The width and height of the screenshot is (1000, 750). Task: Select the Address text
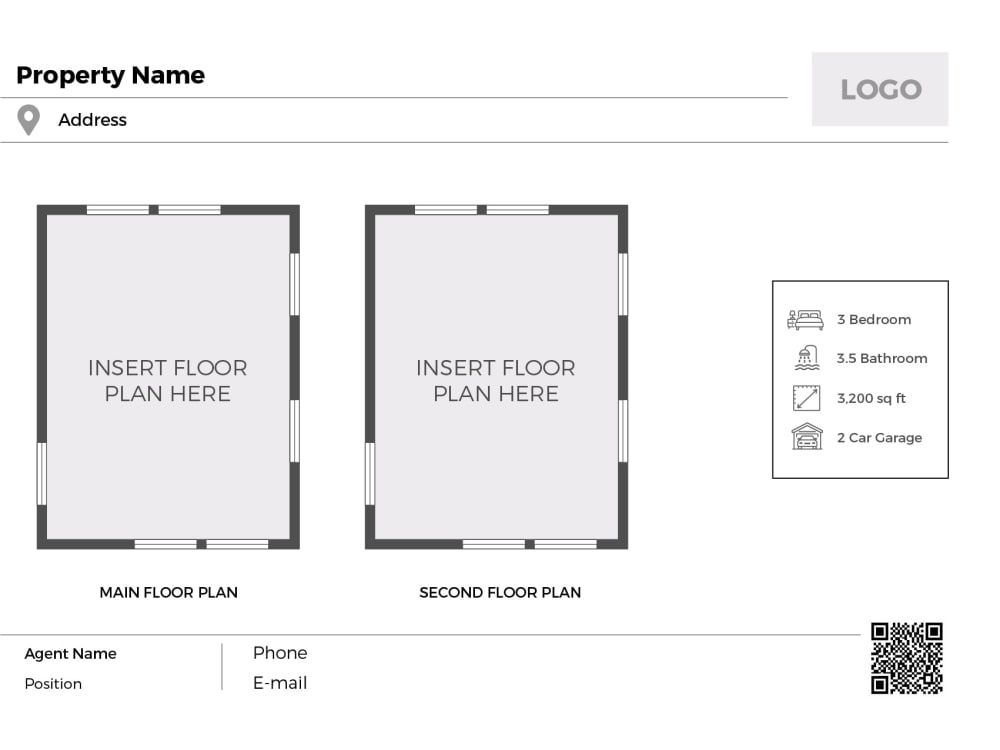[x=92, y=120]
